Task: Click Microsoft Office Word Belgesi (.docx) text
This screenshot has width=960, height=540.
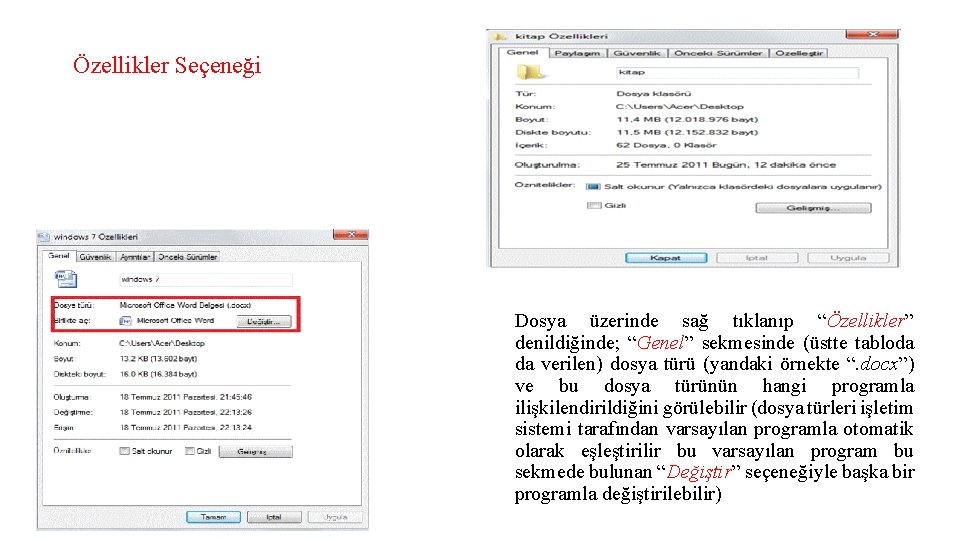Action: 185,305
